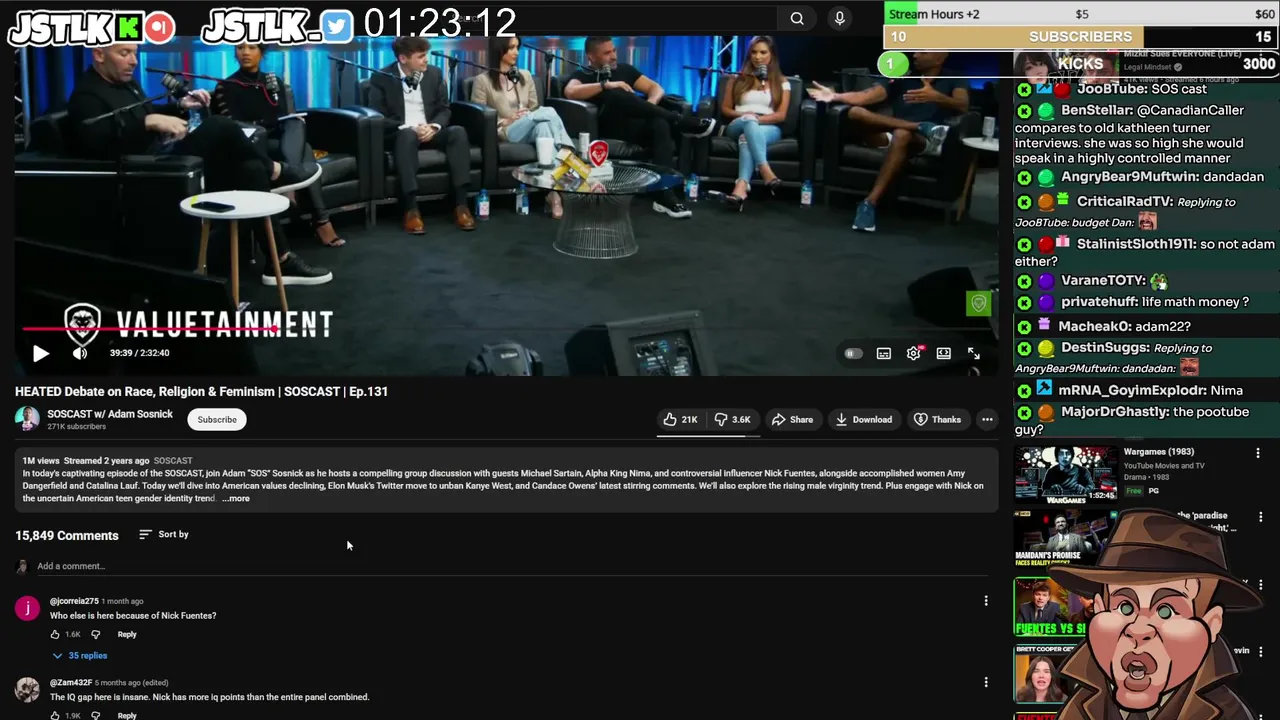The height and width of the screenshot is (720, 1280).
Task: Reply to the @jcorreia275 comment
Action: click(127, 634)
